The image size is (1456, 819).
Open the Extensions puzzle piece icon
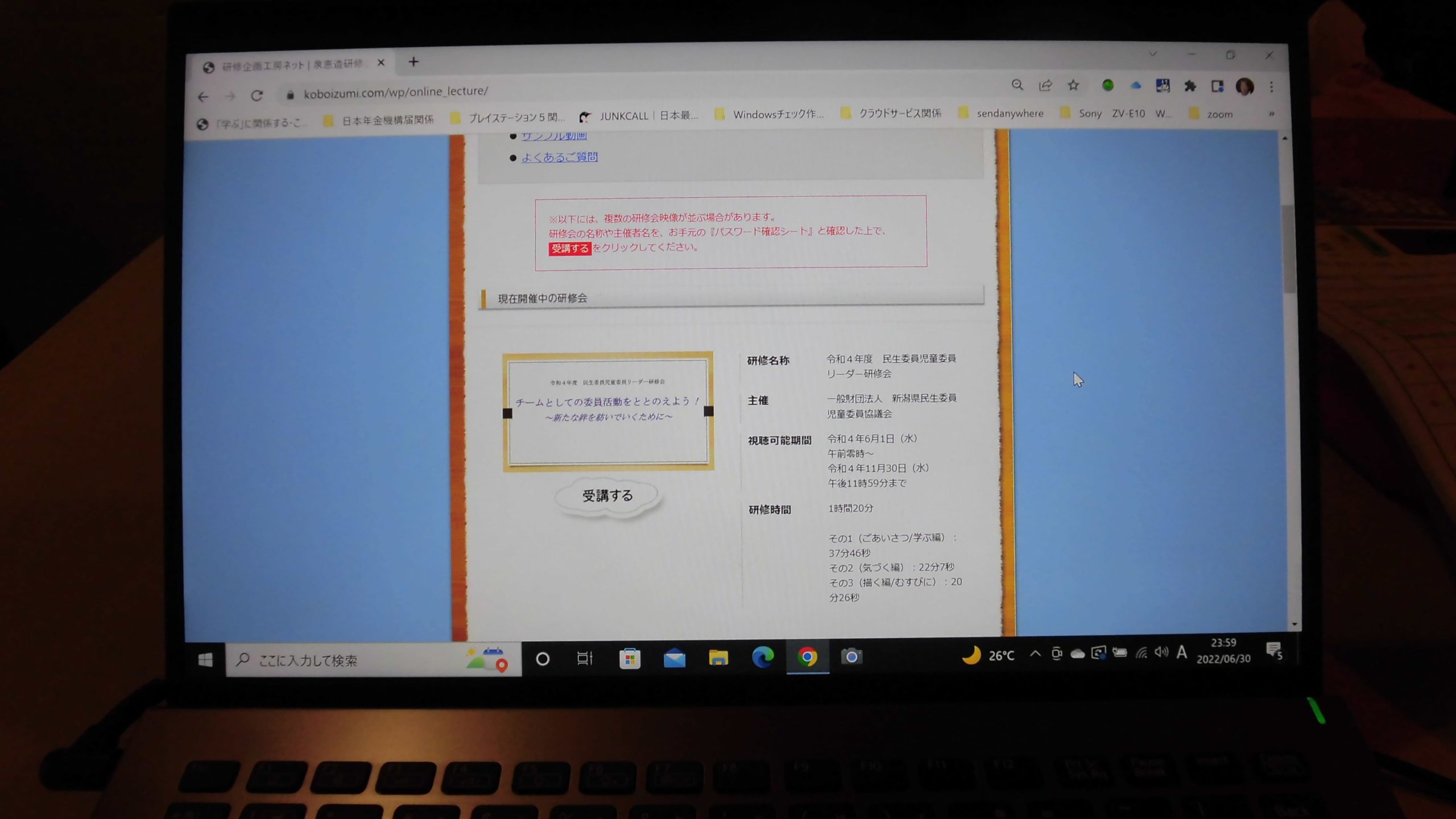click(x=1190, y=86)
